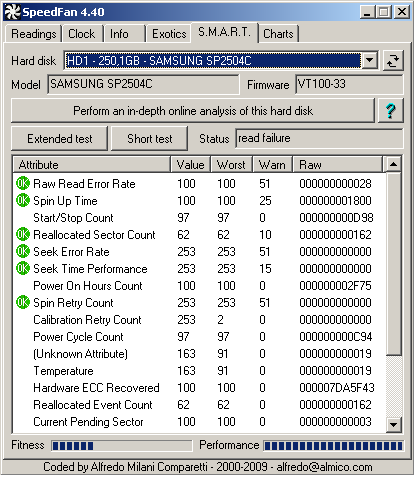Click the Firmware field VT100-33
The width and height of the screenshot is (414, 477).
click(349, 84)
